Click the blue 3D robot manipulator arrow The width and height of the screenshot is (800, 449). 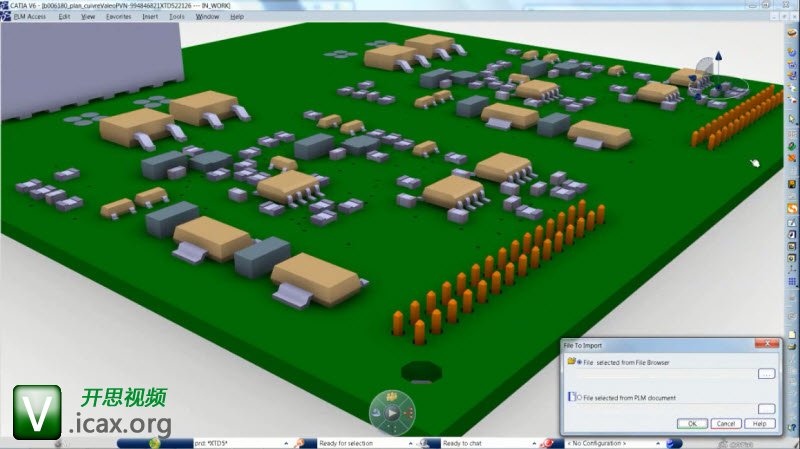pyautogui.click(x=718, y=55)
